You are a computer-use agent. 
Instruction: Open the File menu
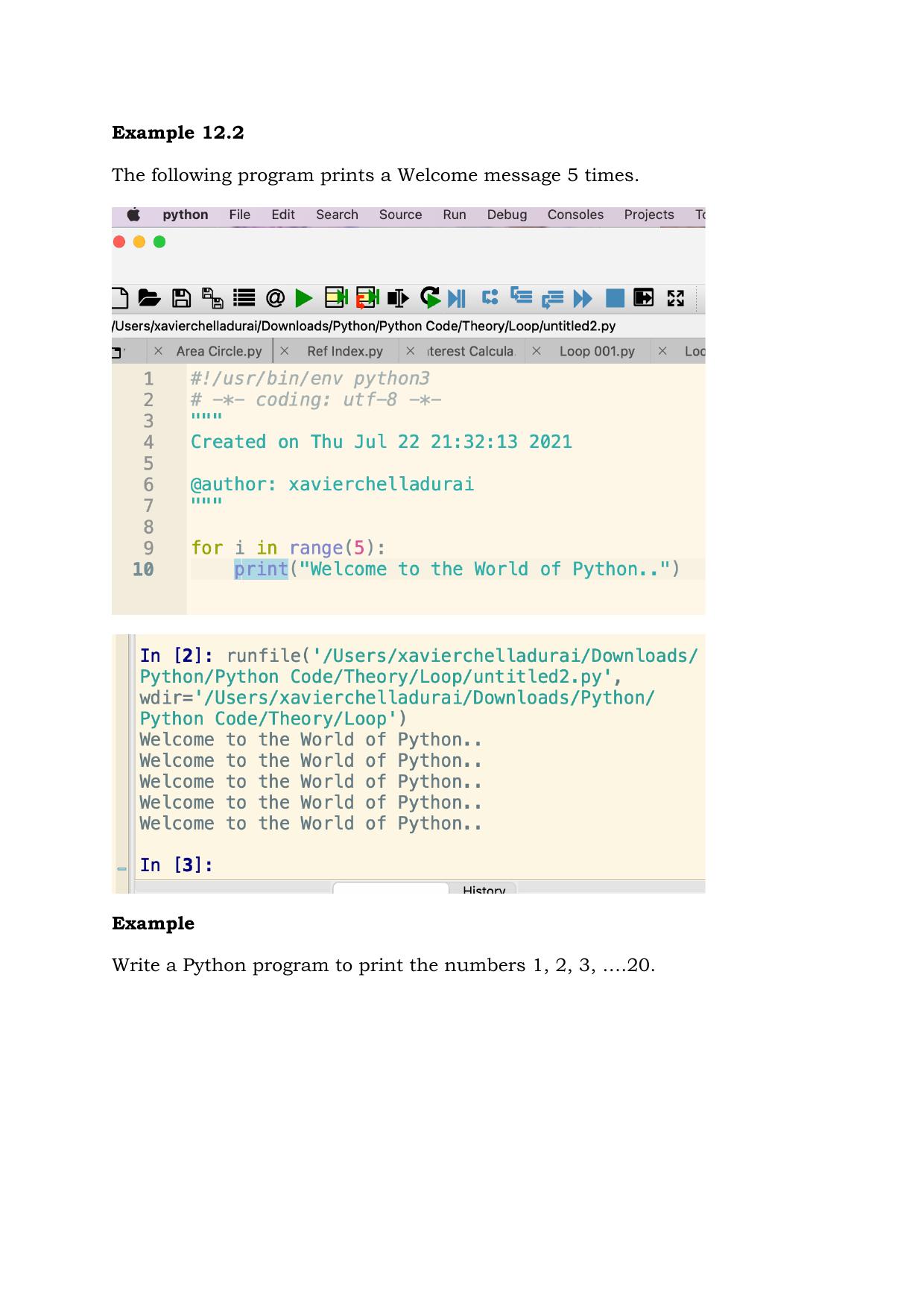(x=240, y=215)
